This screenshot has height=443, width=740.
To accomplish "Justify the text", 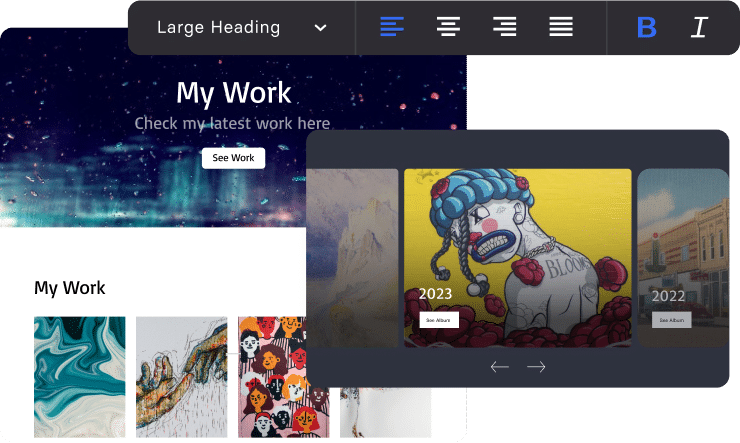I will pos(561,27).
